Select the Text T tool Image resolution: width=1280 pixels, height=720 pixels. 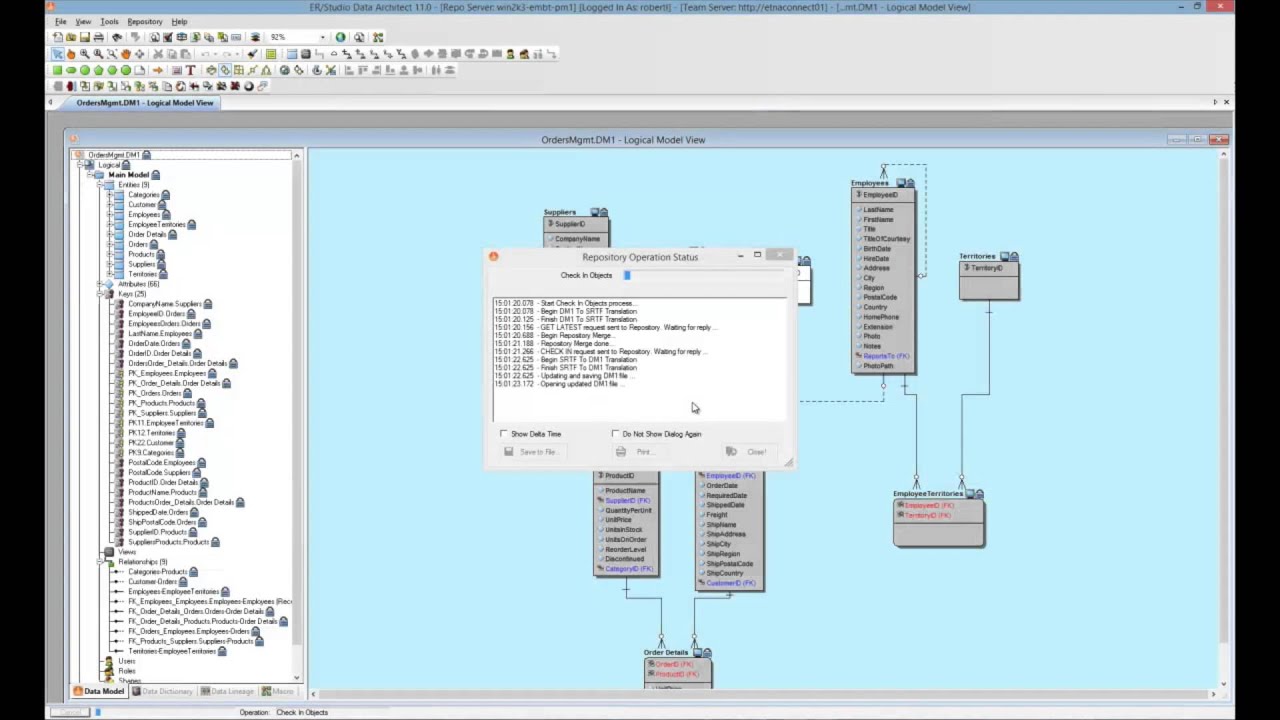point(190,70)
